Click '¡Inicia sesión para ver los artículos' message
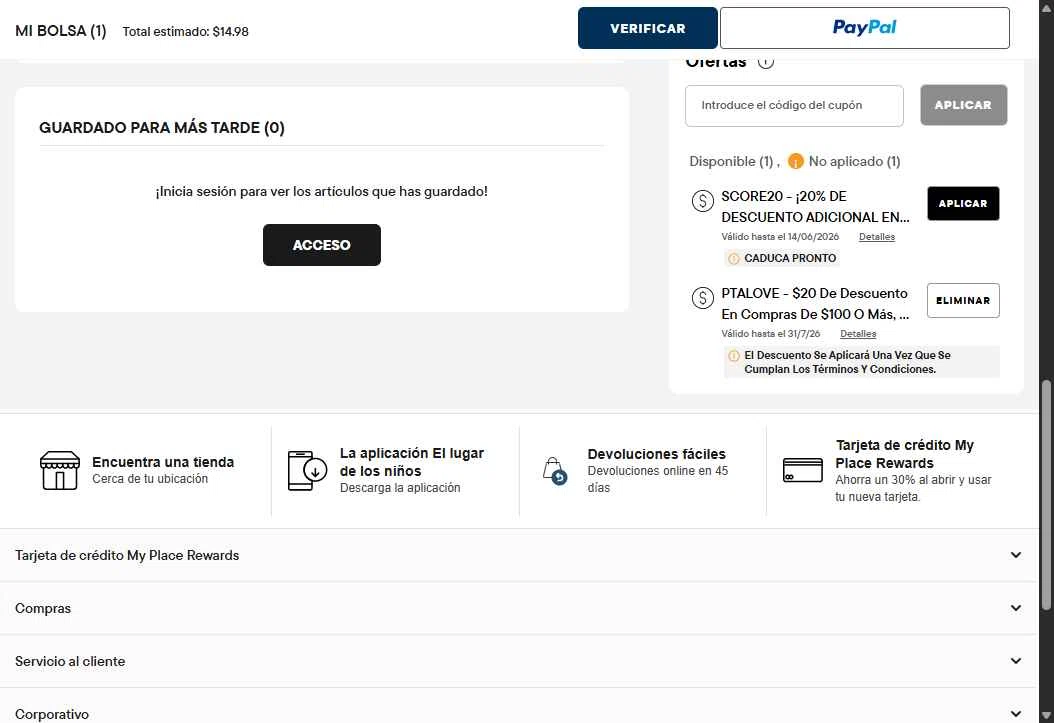The height and width of the screenshot is (723, 1054). tap(321, 192)
